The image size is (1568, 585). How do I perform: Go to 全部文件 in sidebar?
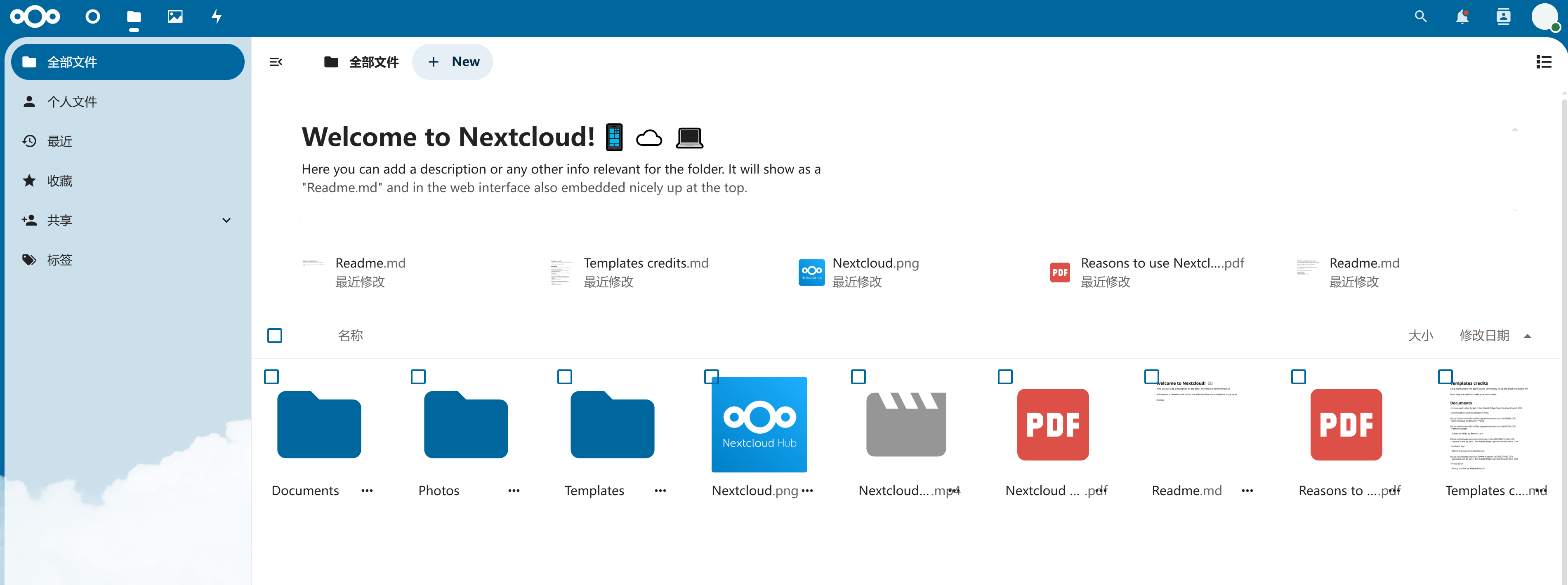click(128, 61)
